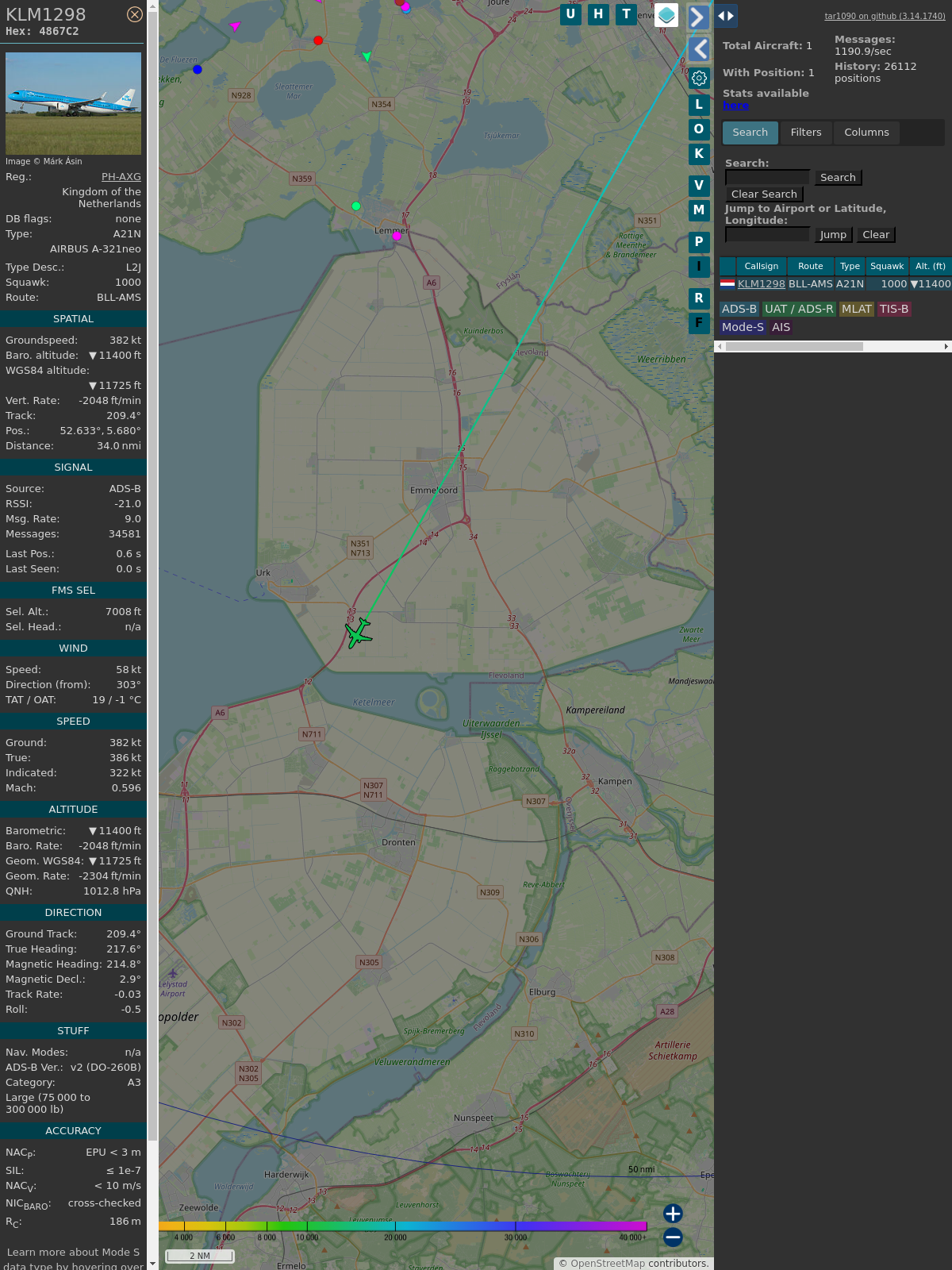Toggle the P map button
952x1270 pixels.
click(x=699, y=242)
